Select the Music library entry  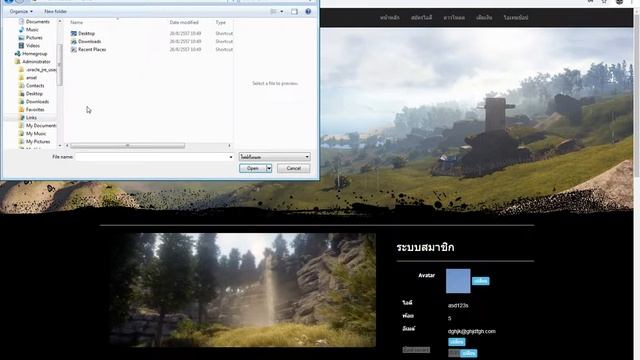(x=29, y=29)
